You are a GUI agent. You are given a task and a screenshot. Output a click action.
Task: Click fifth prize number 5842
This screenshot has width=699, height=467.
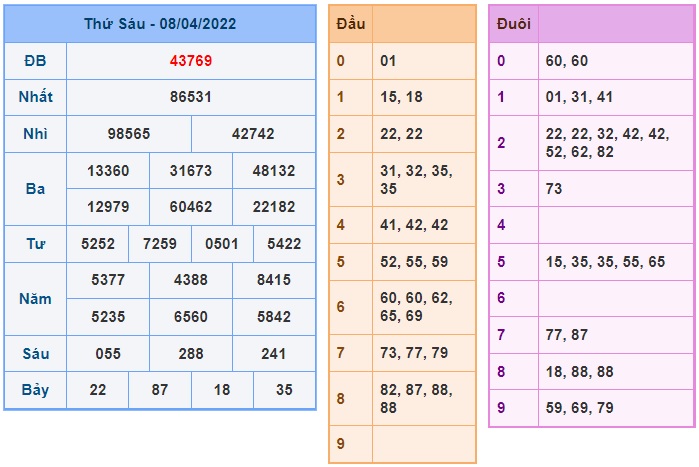[x=274, y=317]
